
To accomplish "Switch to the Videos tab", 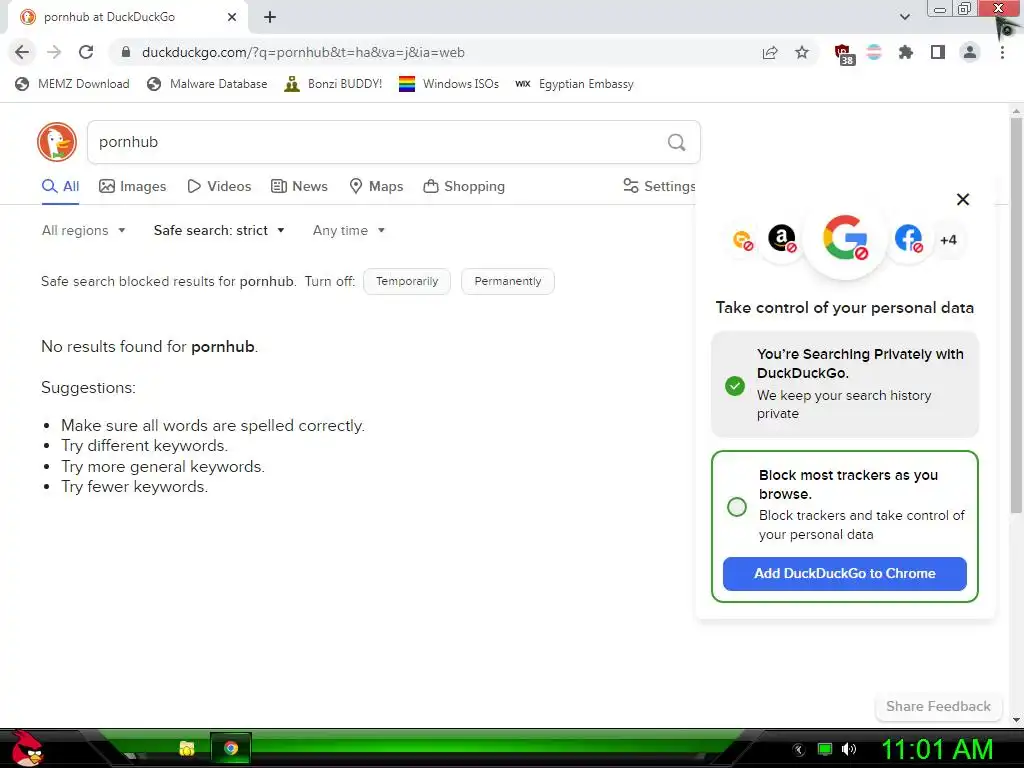I will (x=219, y=186).
